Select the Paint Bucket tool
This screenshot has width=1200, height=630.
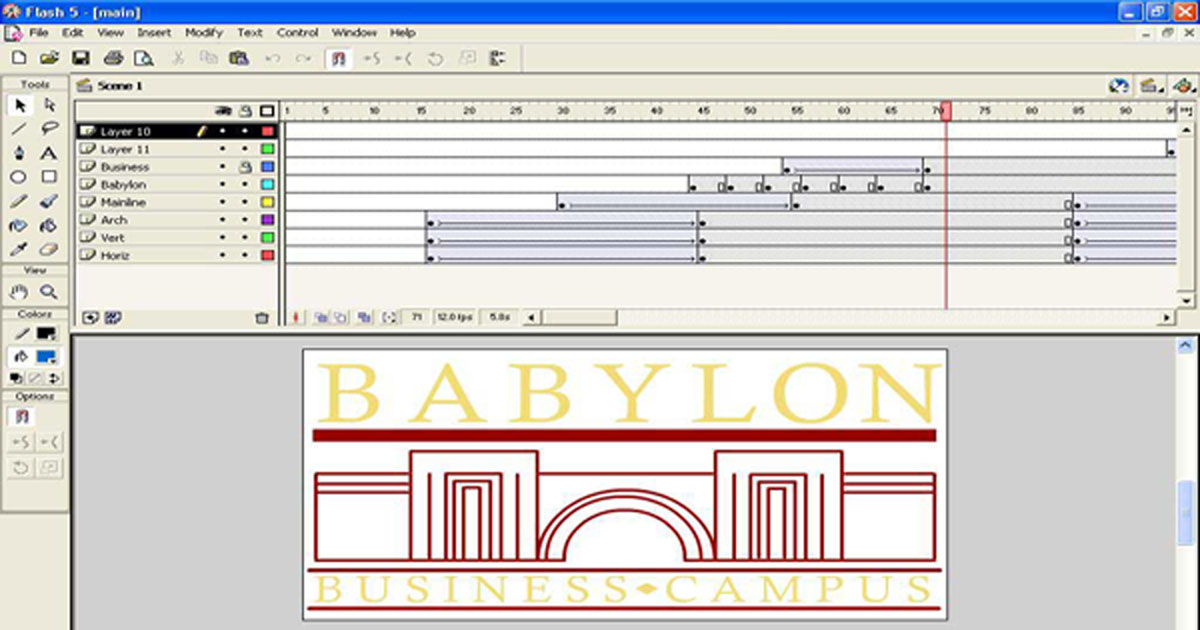click(x=49, y=226)
